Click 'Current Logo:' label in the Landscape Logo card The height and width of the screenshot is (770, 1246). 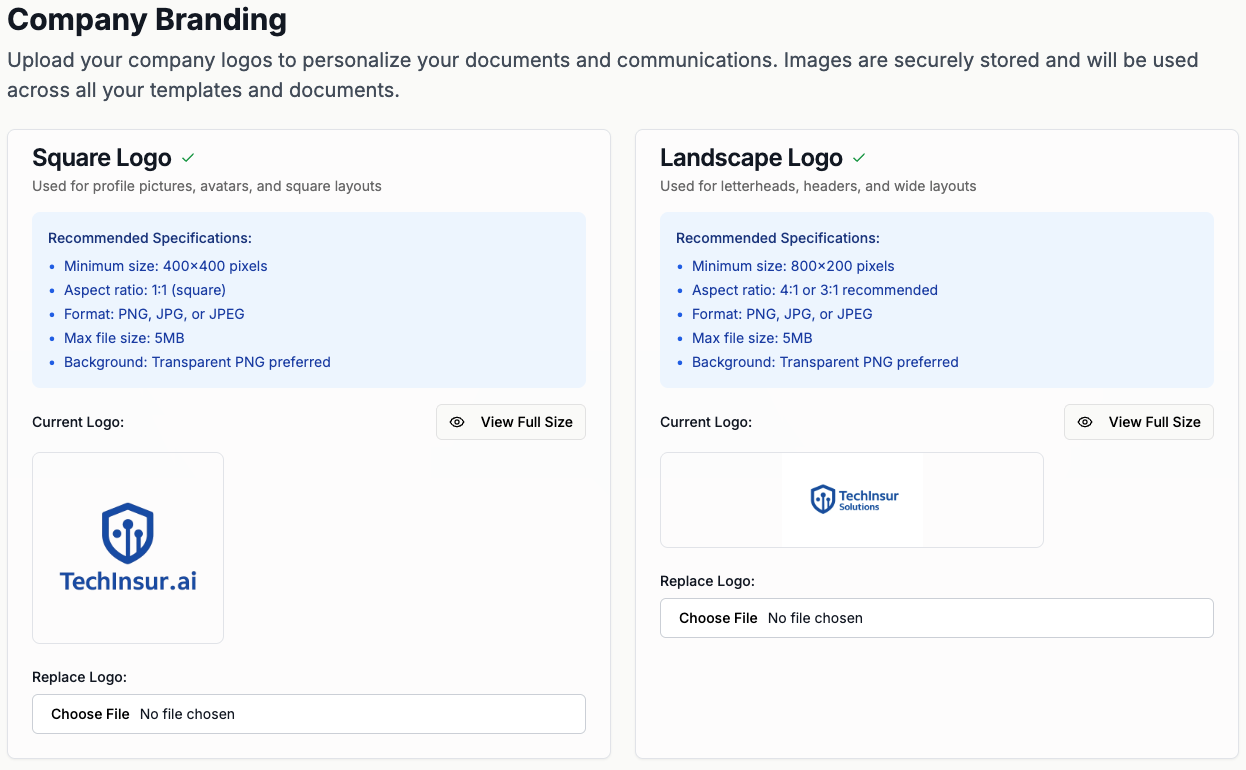coord(706,422)
